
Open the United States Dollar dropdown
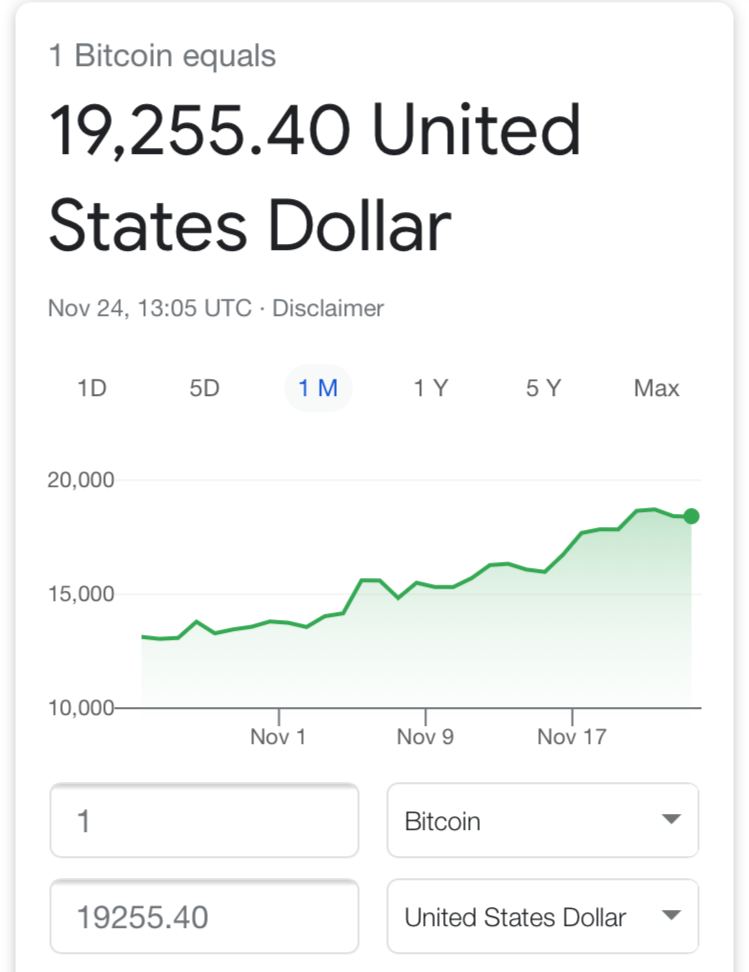(543, 916)
